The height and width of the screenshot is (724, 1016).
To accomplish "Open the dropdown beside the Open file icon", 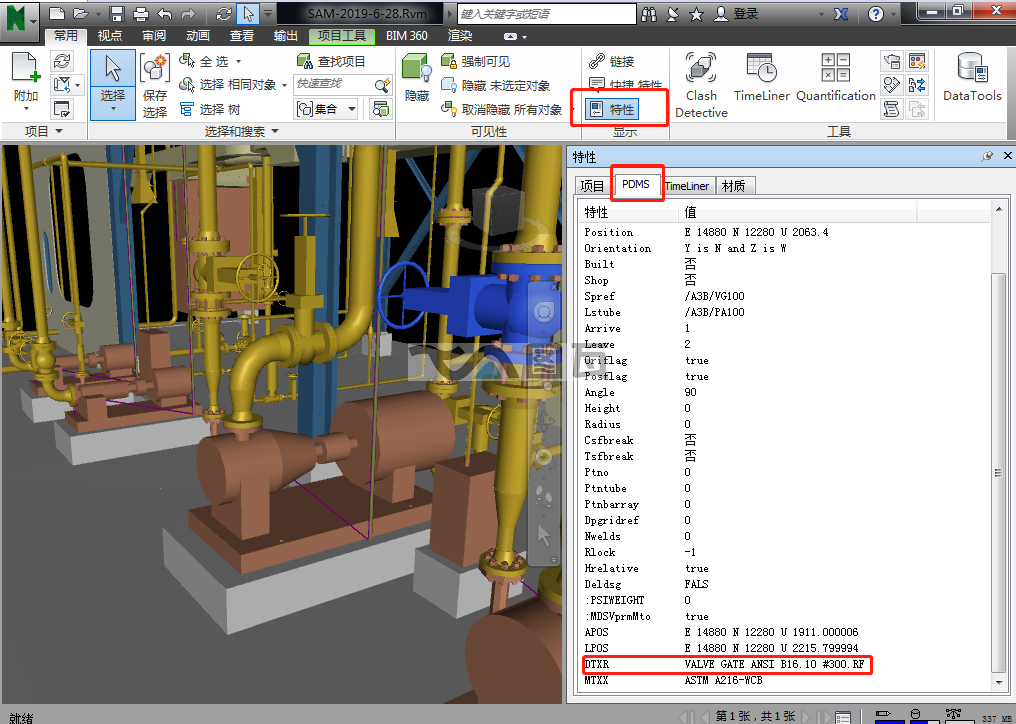I will pos(98,14).
